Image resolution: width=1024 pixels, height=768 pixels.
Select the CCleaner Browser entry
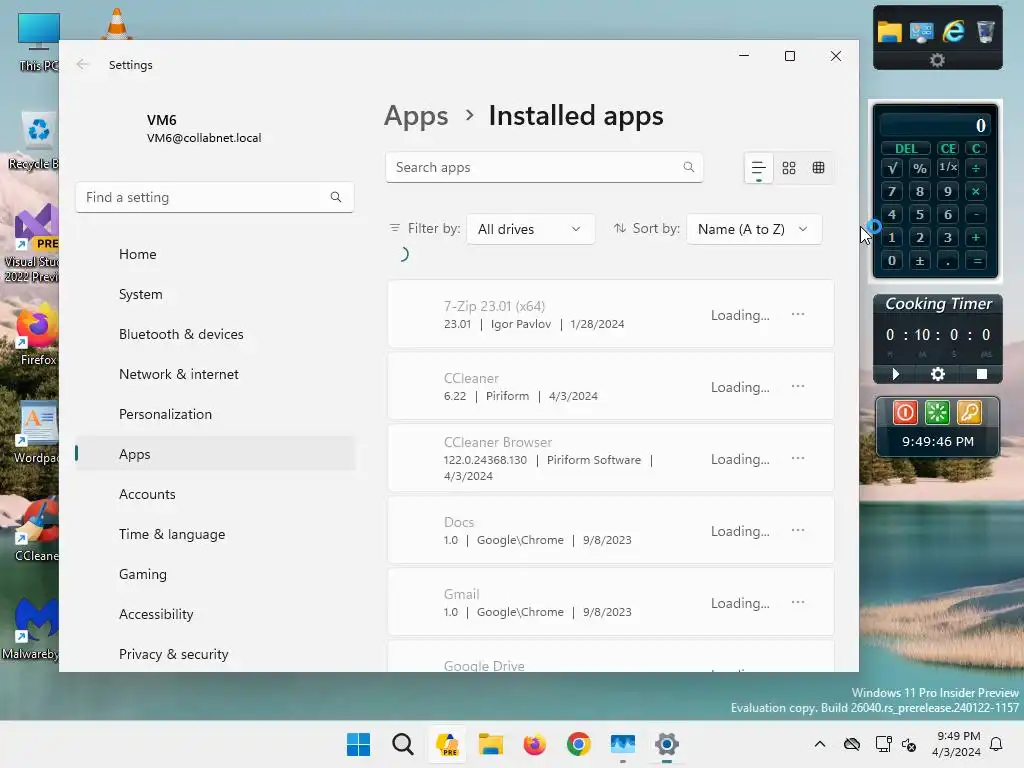pyautogui.click(x=611, y=458)
